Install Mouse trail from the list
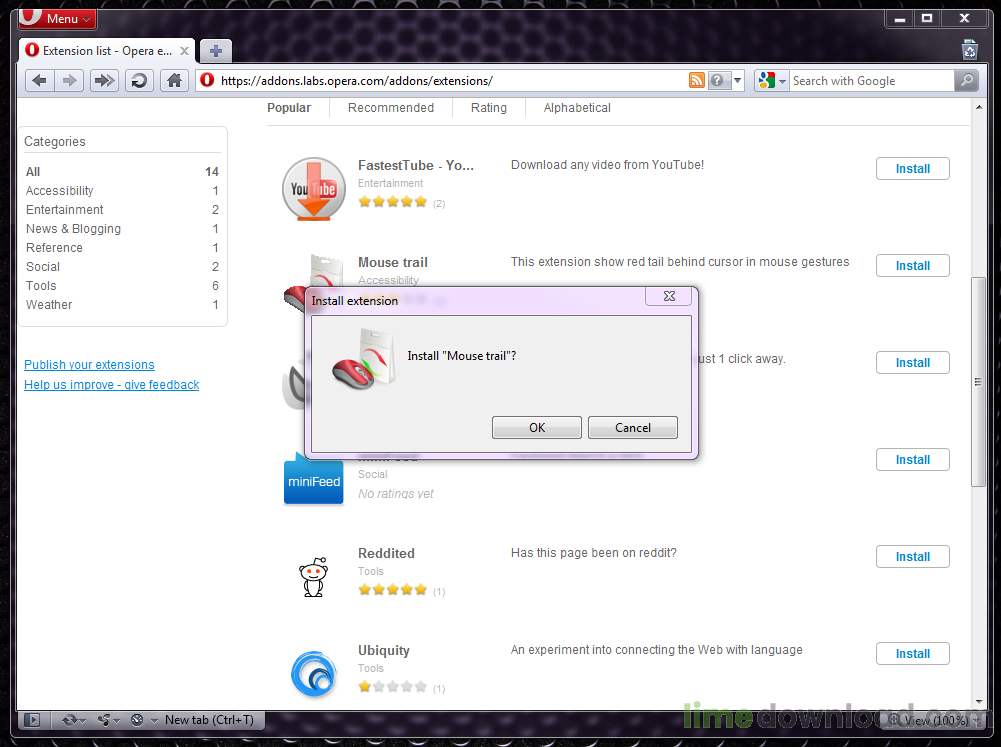1001x747 pixels. (912, 266)
